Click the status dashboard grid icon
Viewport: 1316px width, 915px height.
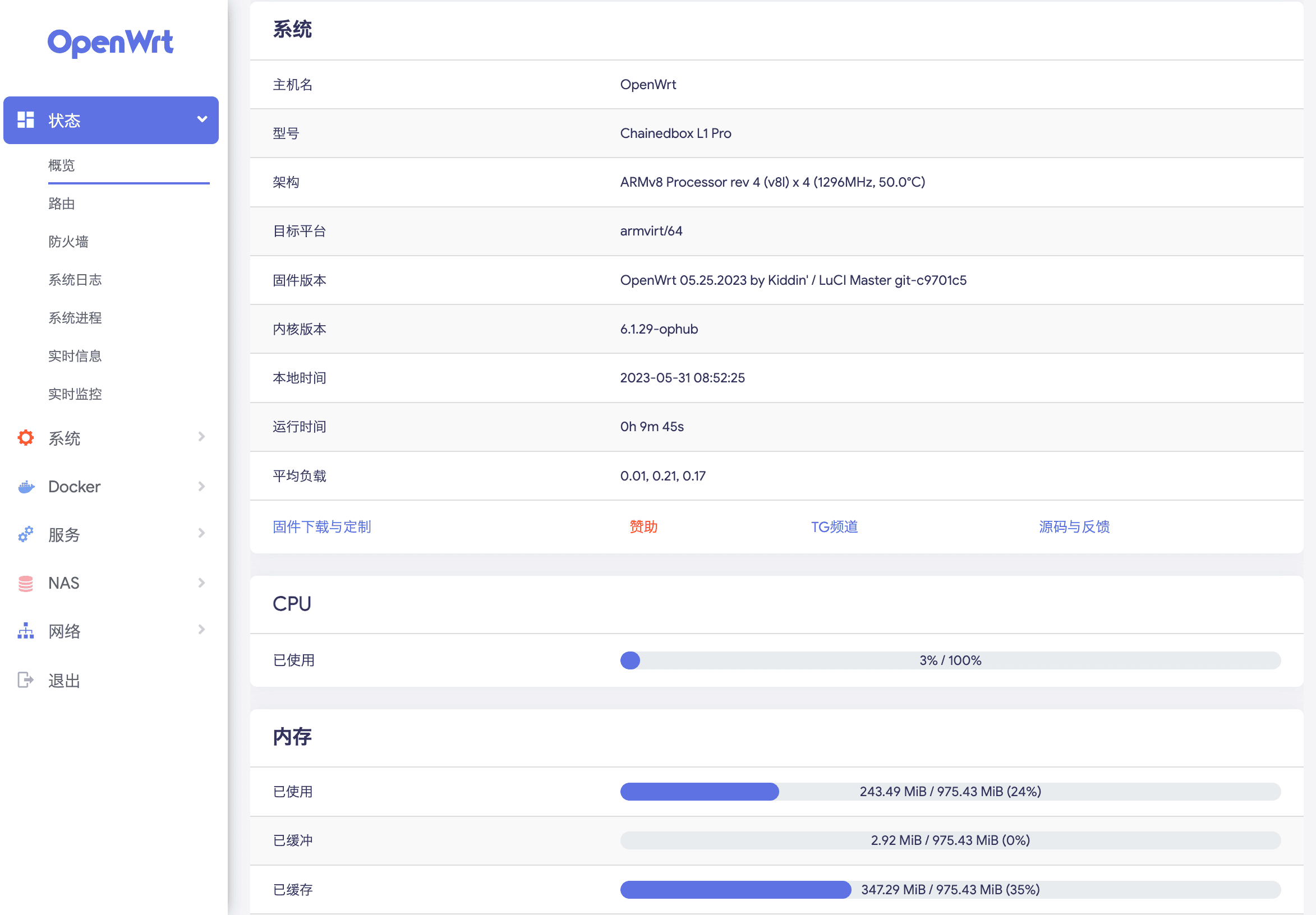(x=26, y=120)
